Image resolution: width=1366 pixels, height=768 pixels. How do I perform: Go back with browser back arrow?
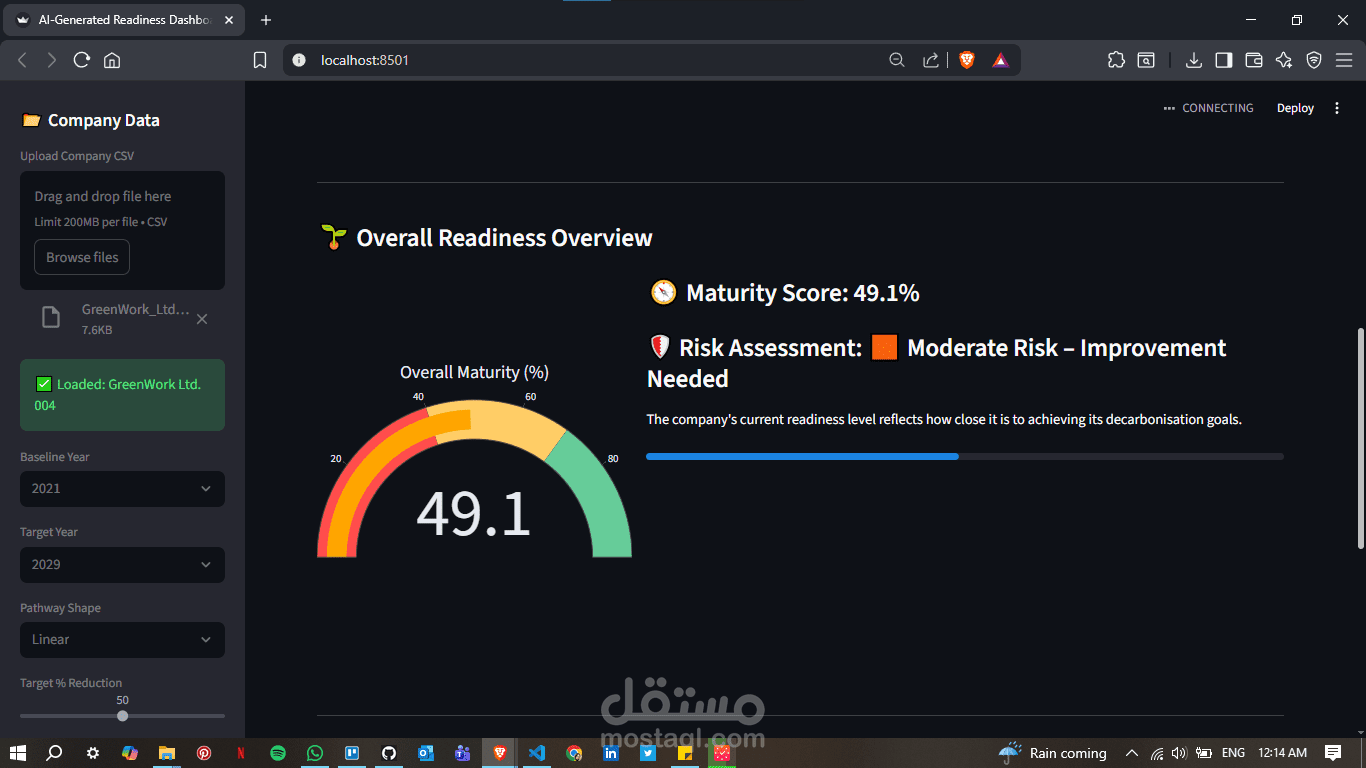(22, 60)
